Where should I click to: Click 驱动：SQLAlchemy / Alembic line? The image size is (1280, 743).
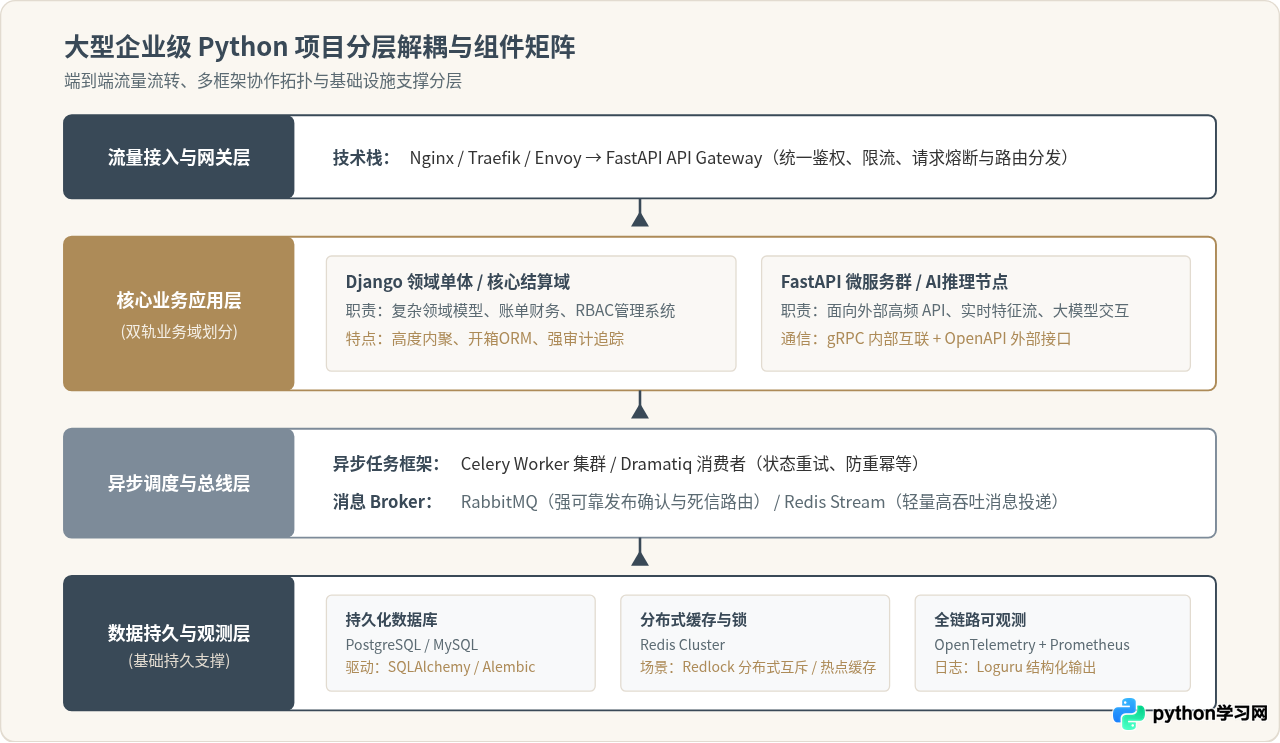pyautogui.click(x=441, y=667)
